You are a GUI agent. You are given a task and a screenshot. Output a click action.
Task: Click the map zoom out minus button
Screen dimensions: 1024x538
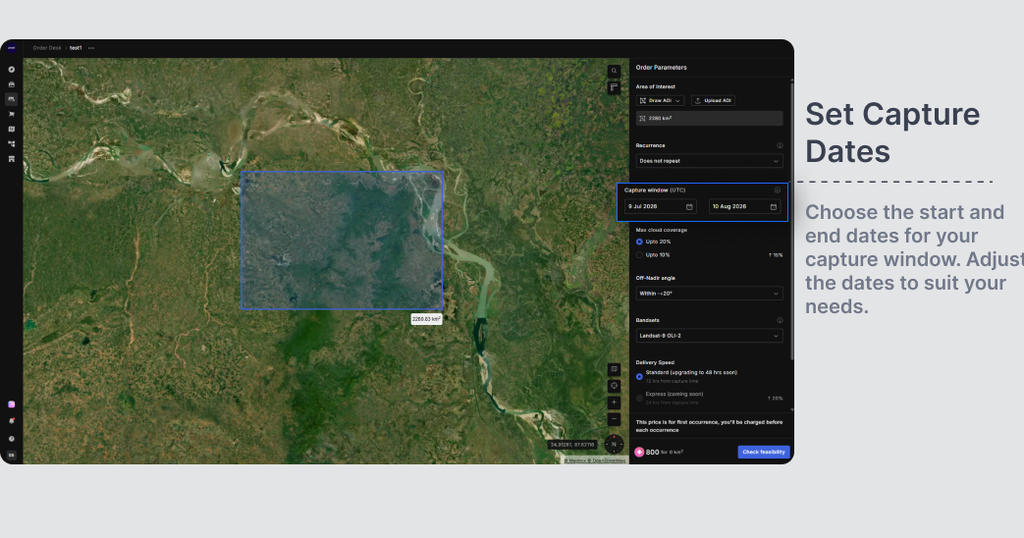tap(614, 419)
